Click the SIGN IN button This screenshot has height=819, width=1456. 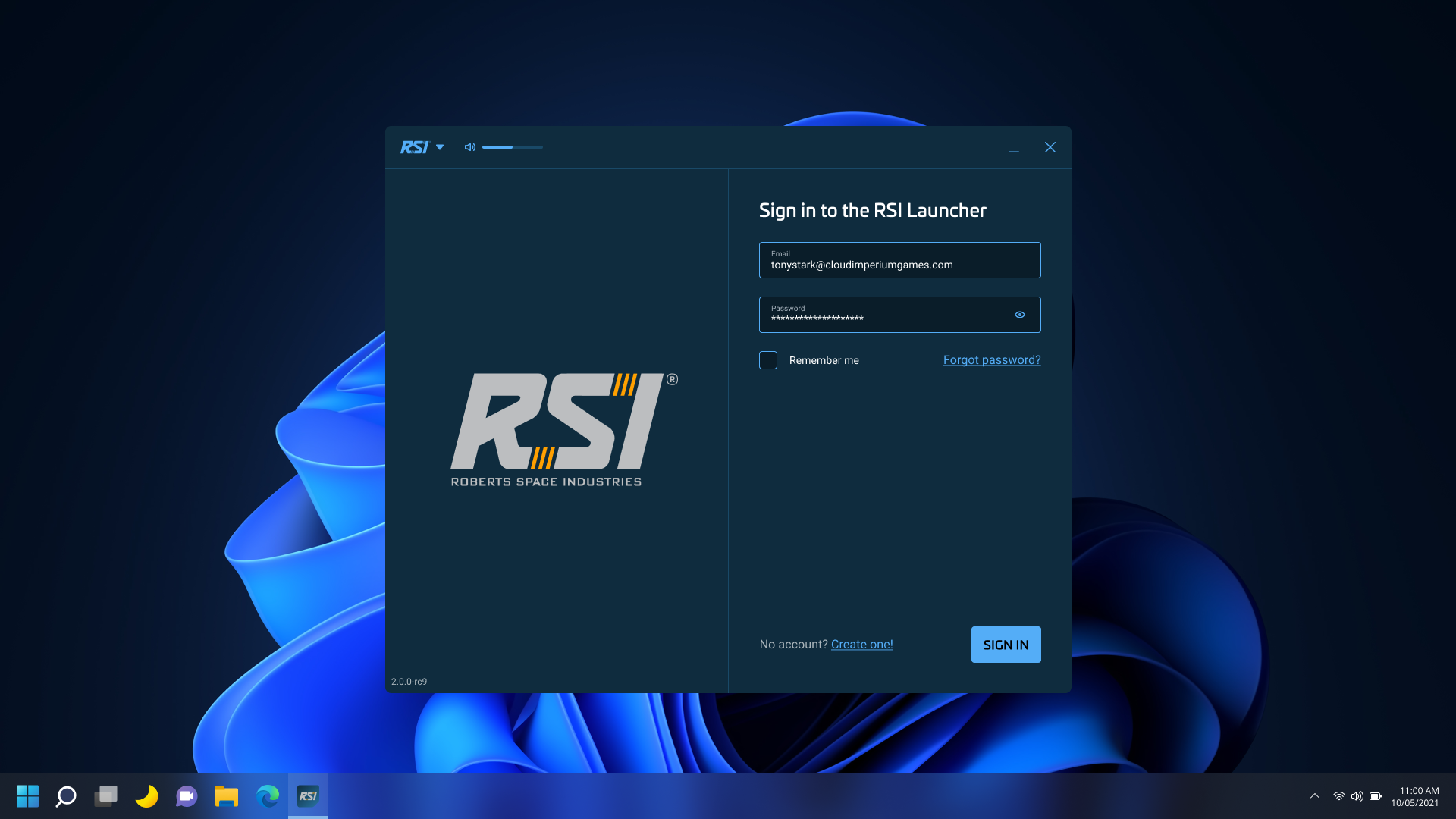[x=1006, y=645]
